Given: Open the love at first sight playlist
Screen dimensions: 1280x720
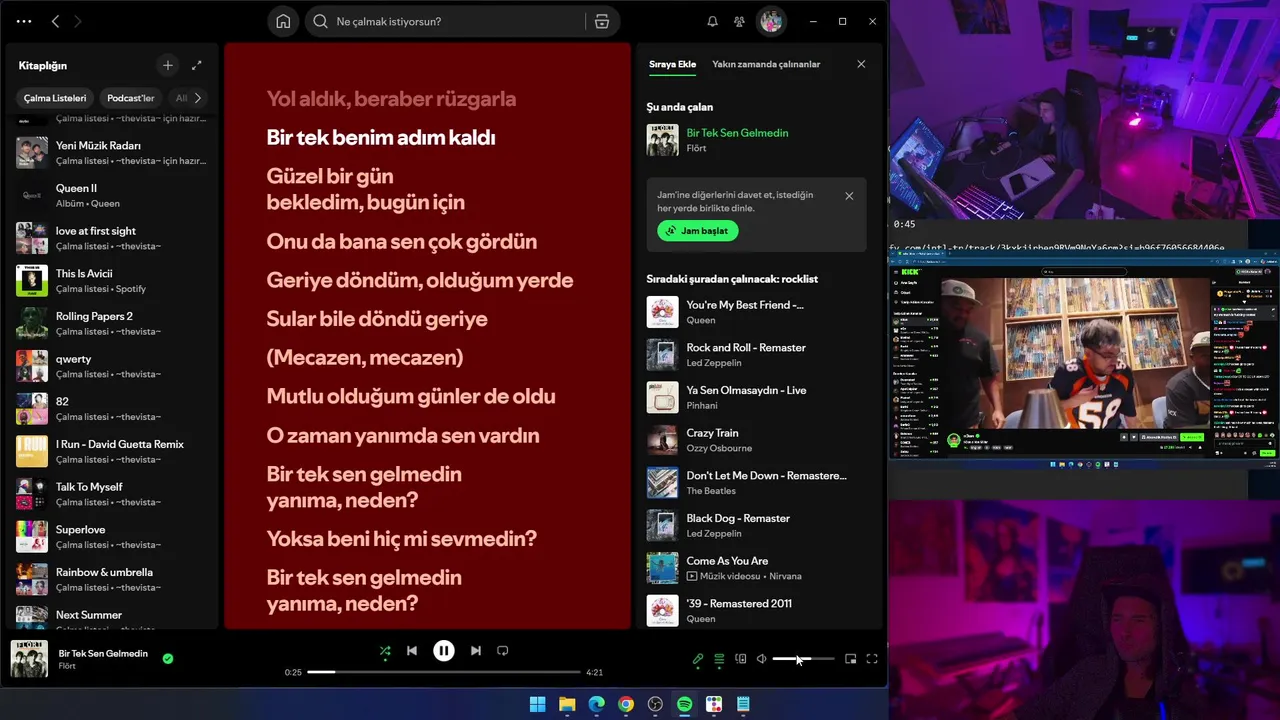Looking at the screenshot, I should (112, 238).
